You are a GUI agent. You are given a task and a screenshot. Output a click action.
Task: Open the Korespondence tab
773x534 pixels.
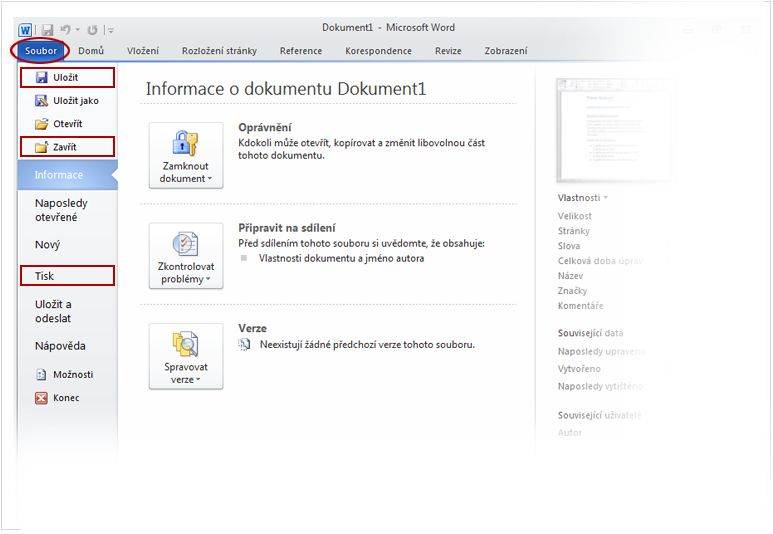(378, 50)
